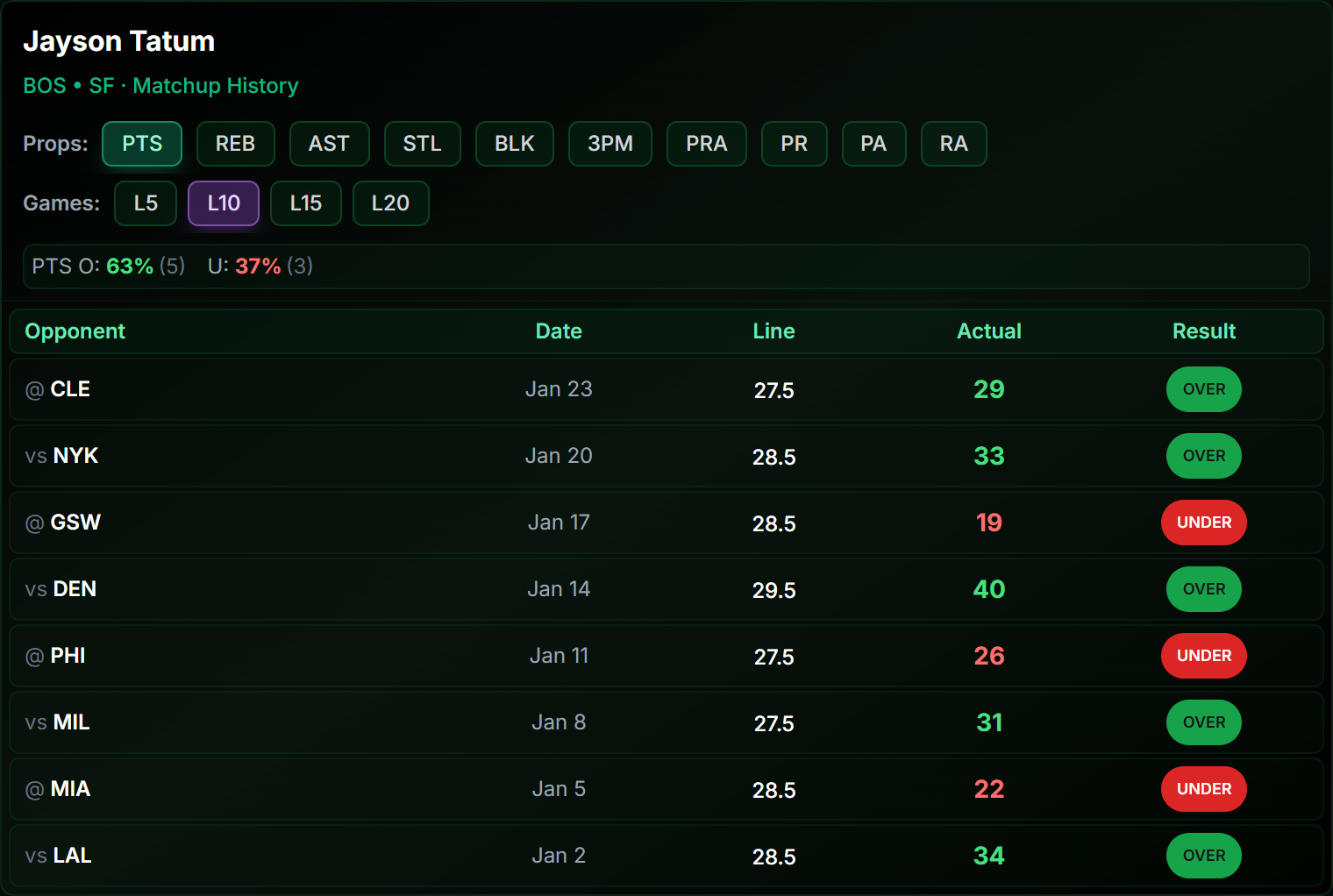Click actual value 29 for CLE
This screenshot has height=896, width=1333.
pos(988,389)
